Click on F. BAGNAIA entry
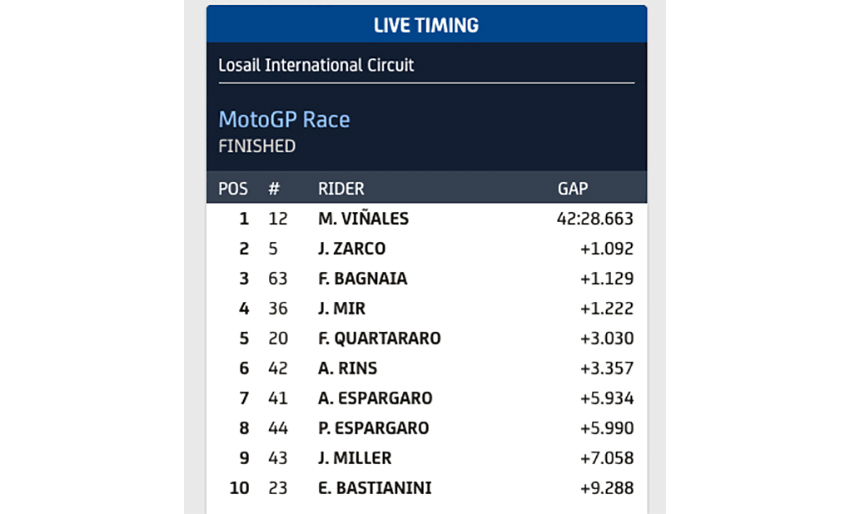Viewport: 850px width, 514px height. coord(362,278)
